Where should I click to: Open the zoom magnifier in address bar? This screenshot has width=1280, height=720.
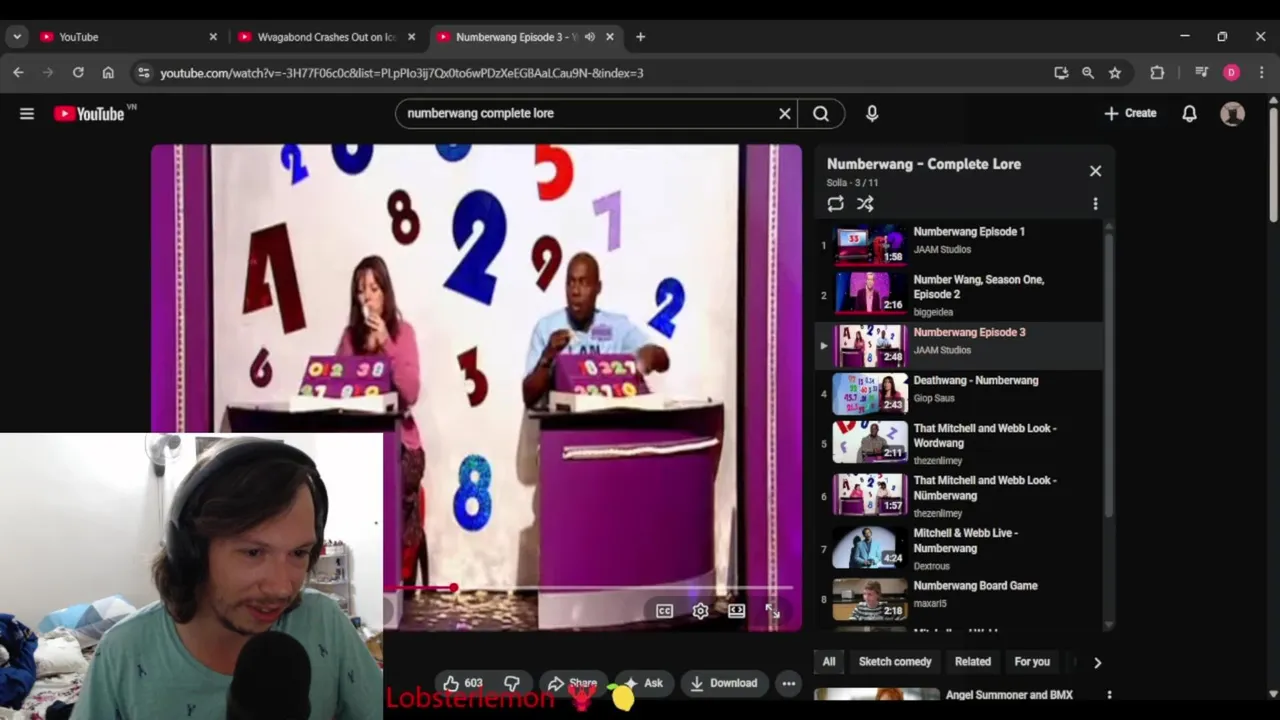(x=1088, y=73)
